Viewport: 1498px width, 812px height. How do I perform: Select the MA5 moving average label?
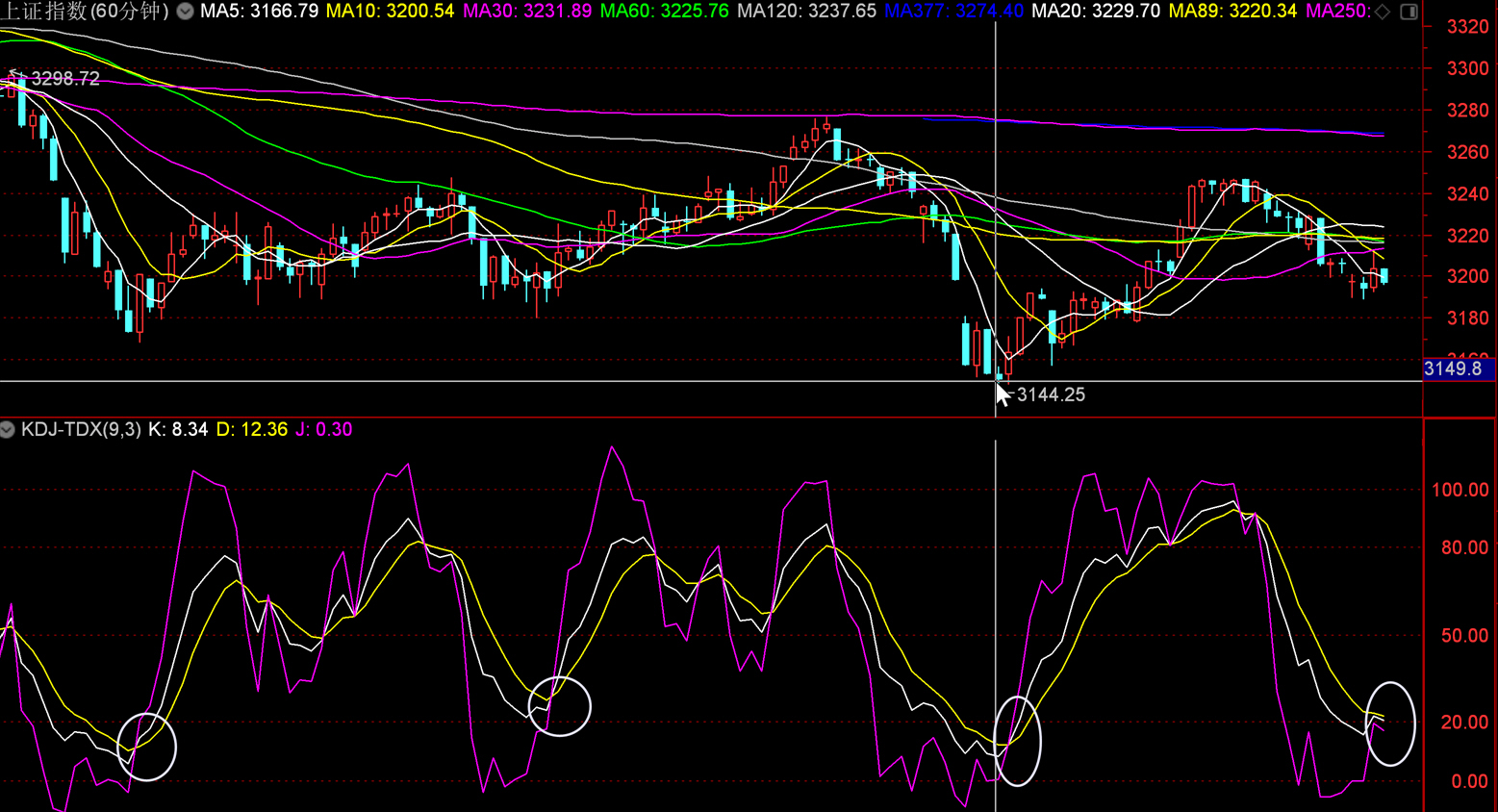pos(259,12)
